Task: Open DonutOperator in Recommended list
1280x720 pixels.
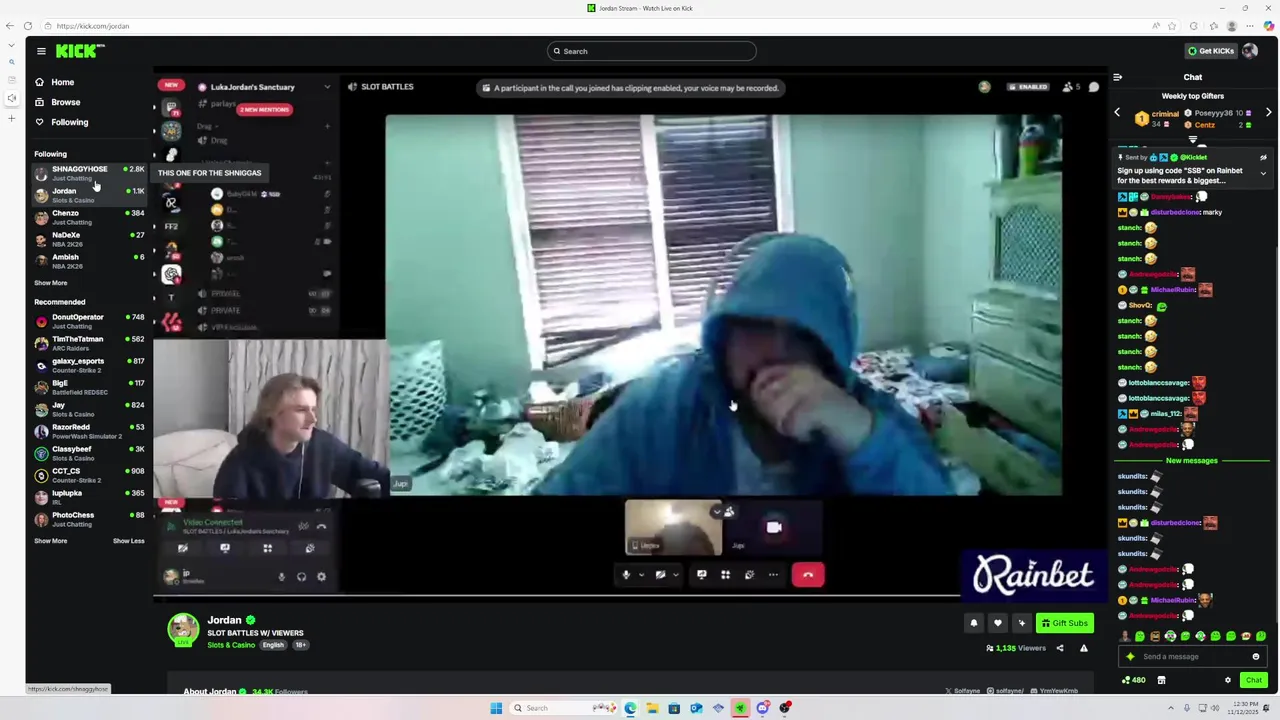Action: (x=90, y=321)
